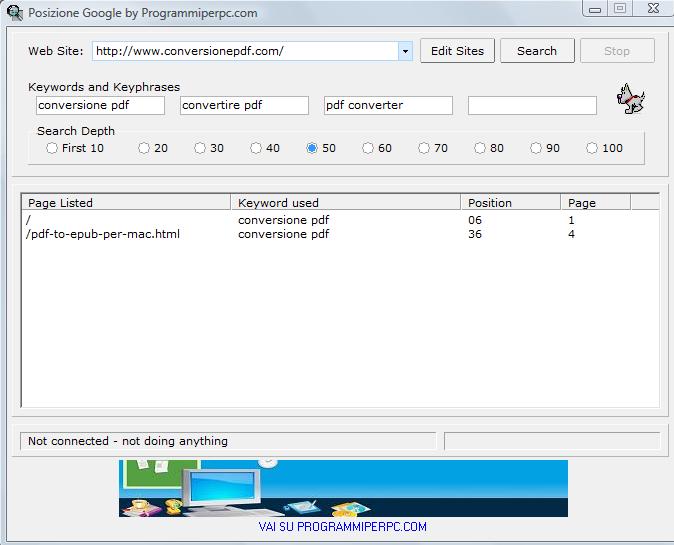Choose search depth 100
The image size is (674, 545).
click(x=592, y=148)
